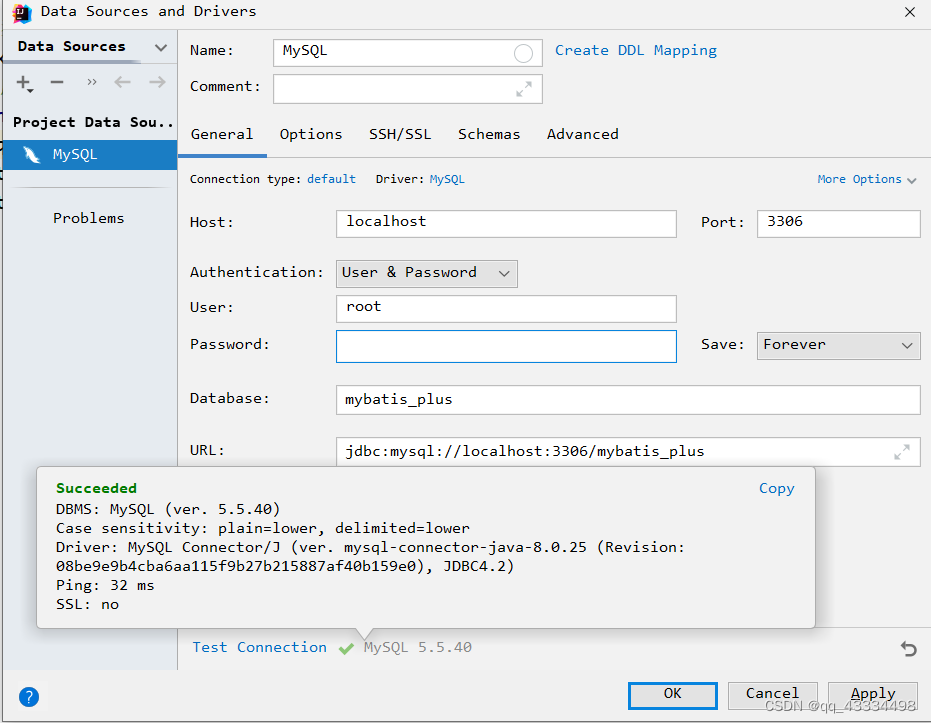Image resolution: width=931 pixels, height=723 pixels.
Task: Click the MySQL driver link
Action: point(446,179)
